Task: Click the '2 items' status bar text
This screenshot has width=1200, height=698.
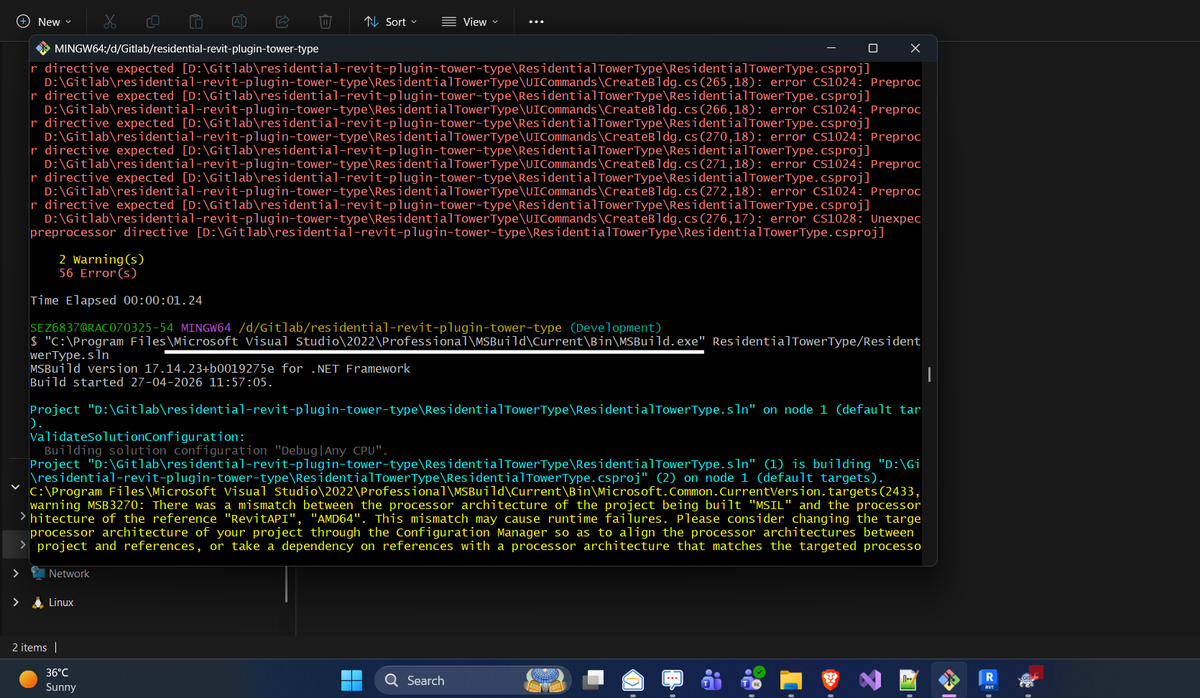Action: [x=29, y=648]
